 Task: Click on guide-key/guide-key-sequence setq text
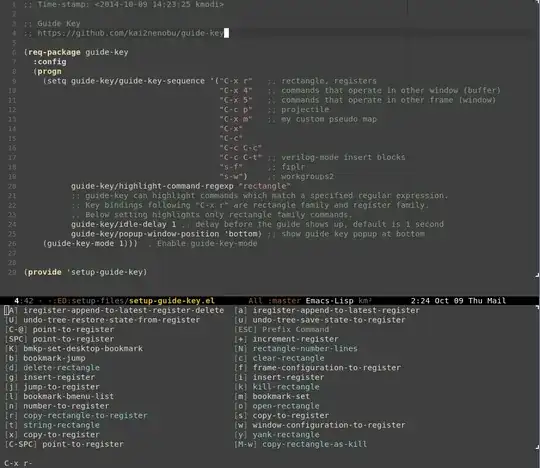138,81
